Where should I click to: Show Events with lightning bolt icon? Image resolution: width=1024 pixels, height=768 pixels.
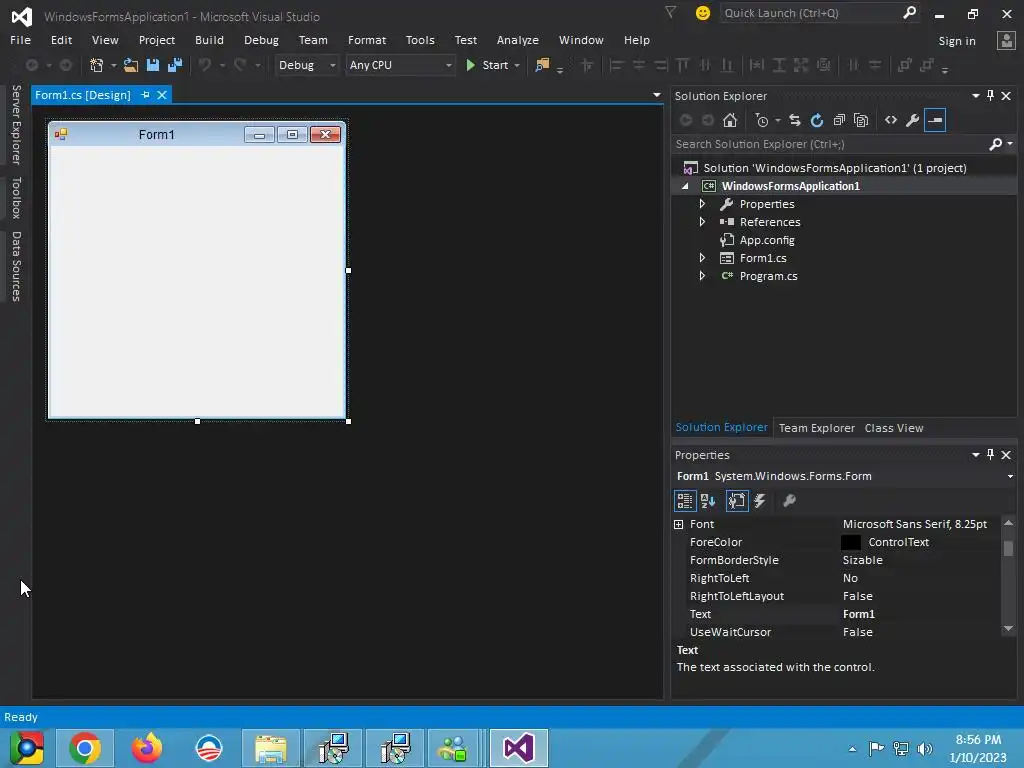click(x=760, y=501)
